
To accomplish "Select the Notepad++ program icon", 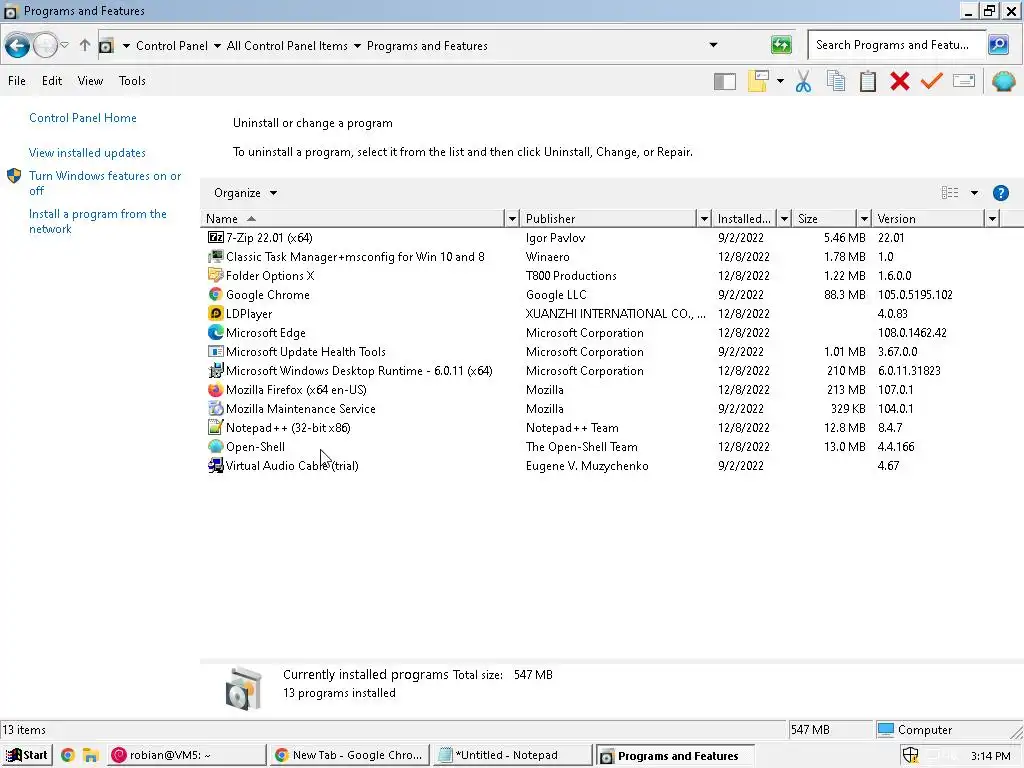I will pyautogui.click(x=216, y=427).
